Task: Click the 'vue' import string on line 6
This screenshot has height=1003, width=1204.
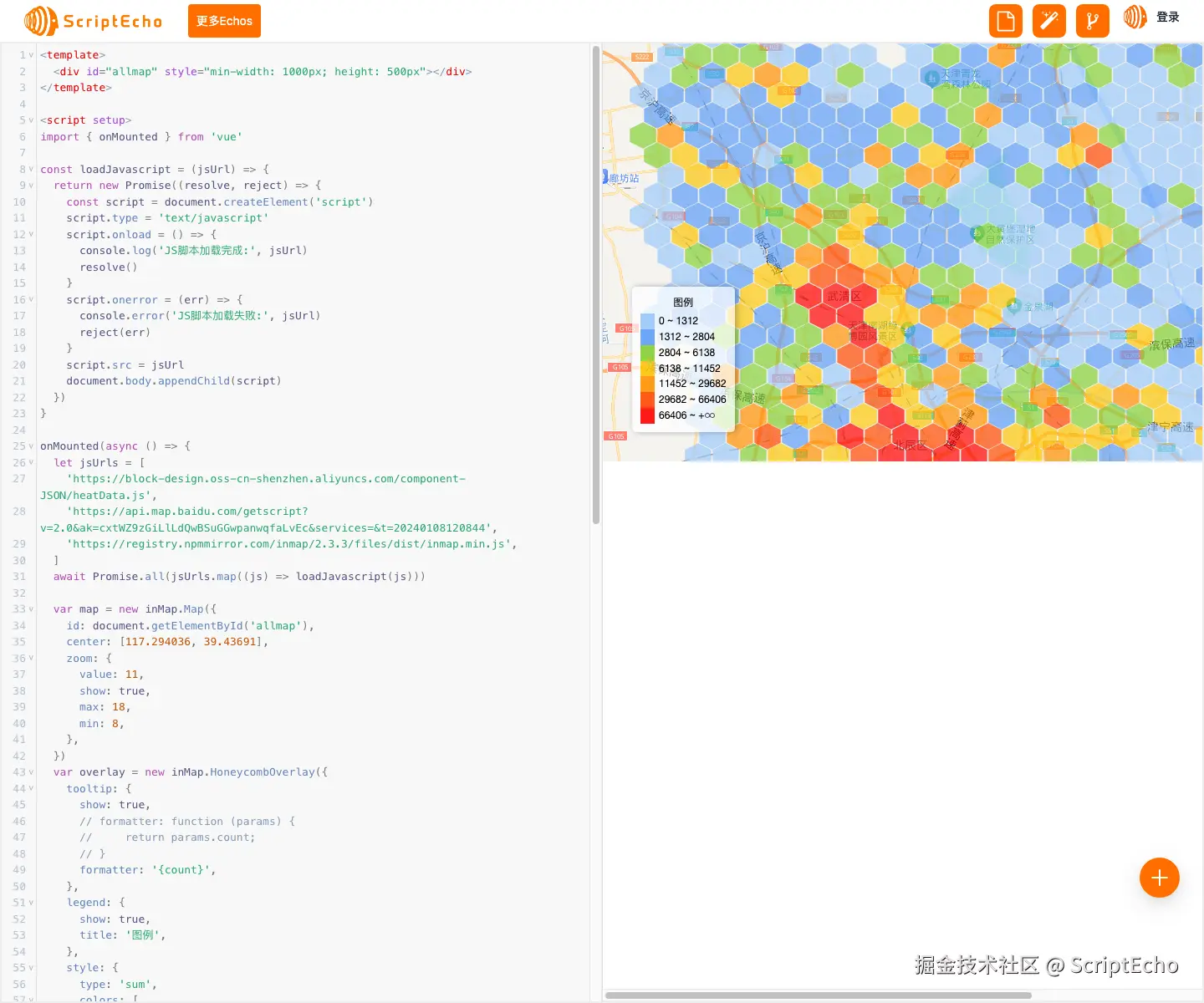Action: click(x=227, y=137)
